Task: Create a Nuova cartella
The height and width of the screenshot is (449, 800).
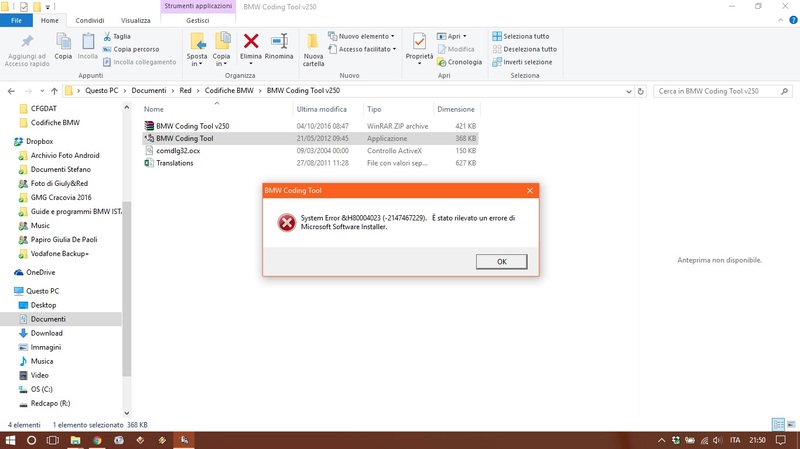Action: 313,50
